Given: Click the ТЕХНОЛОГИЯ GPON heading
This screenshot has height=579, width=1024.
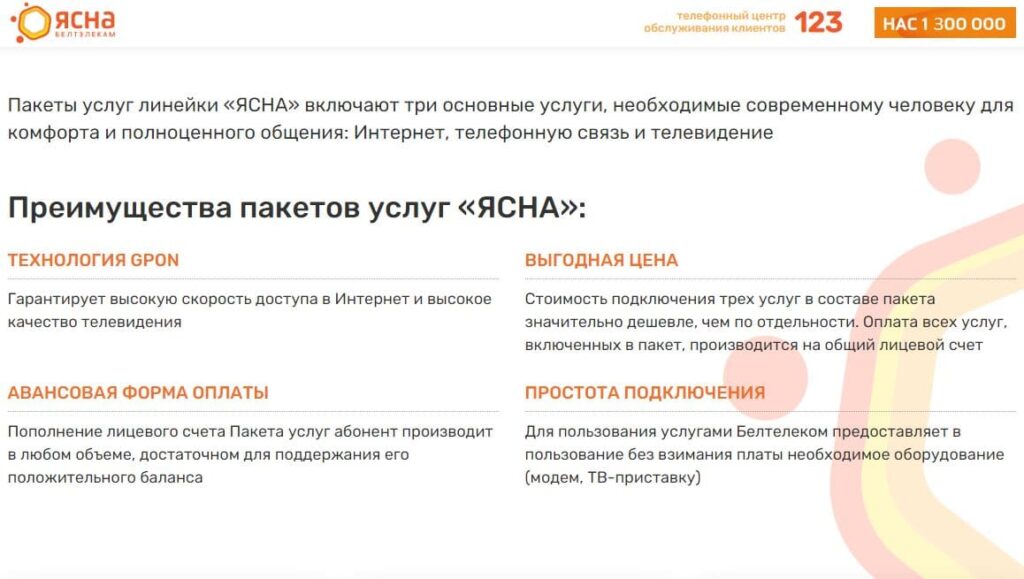Looking at the screenshot, I should [93, 260].
